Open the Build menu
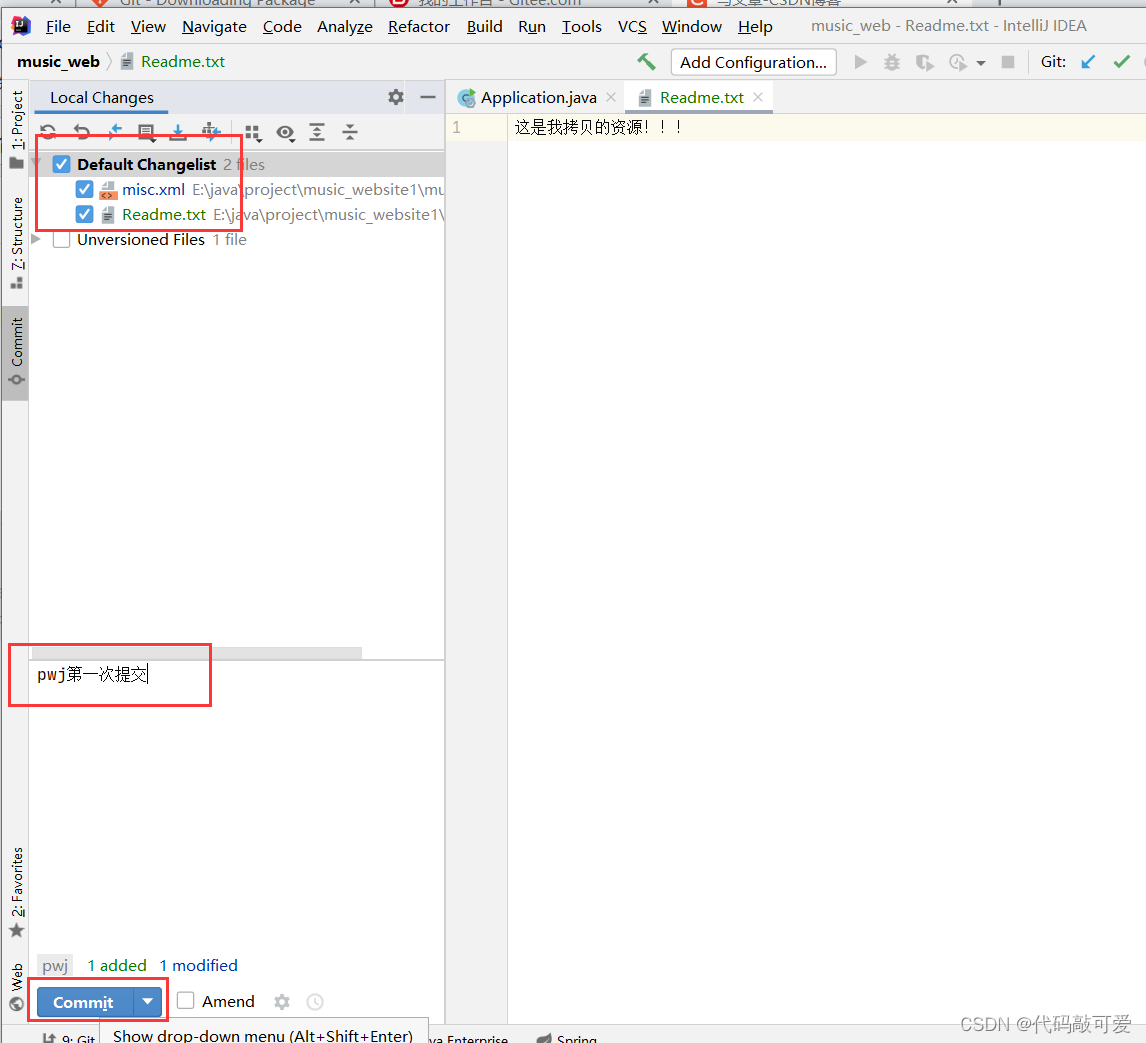 point(485,27)
